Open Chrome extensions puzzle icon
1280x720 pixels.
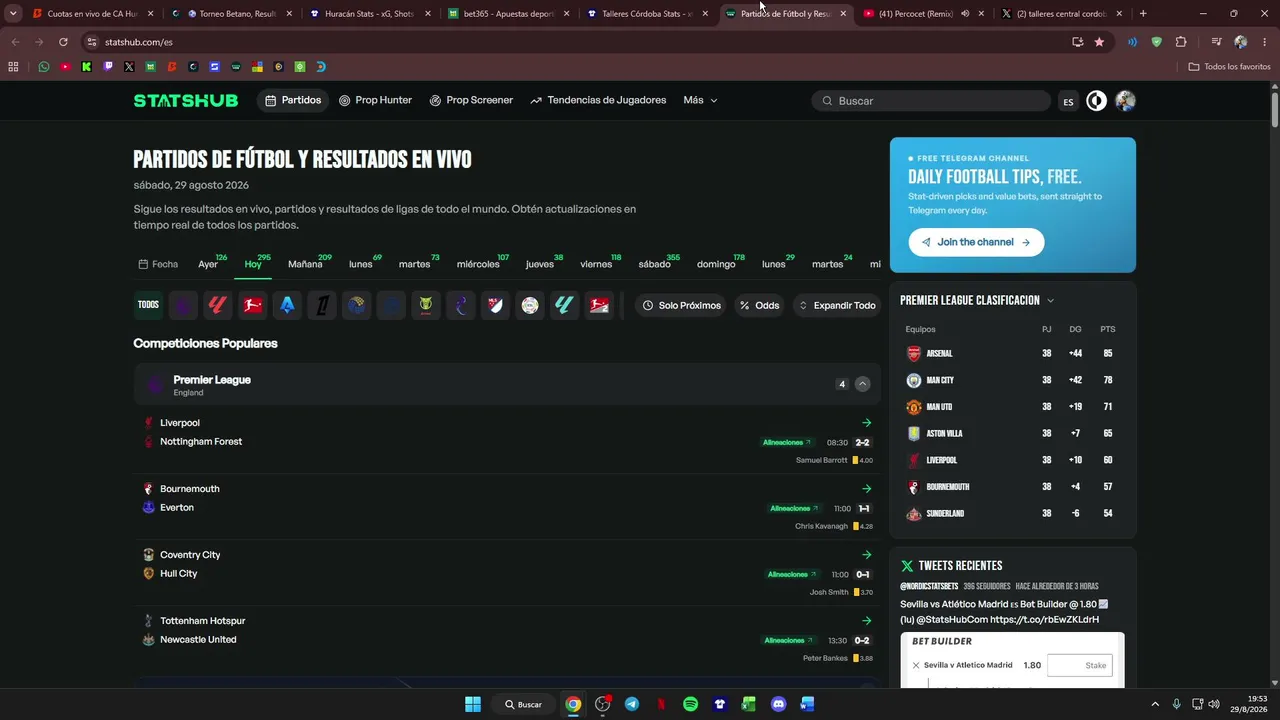[x=1181, y=42]
